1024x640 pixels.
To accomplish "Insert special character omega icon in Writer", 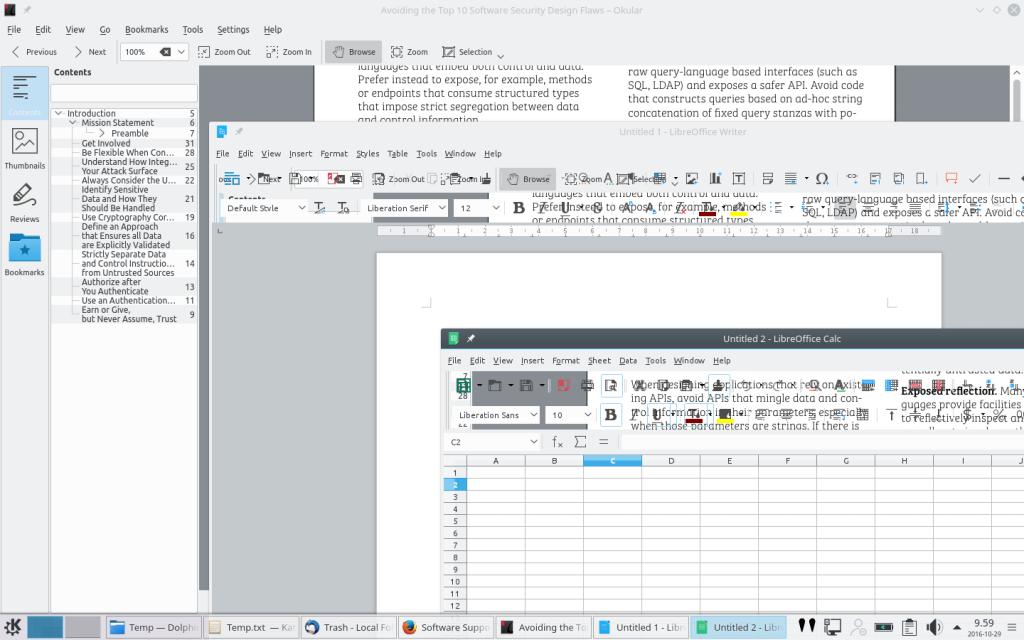I will tap(821, 179).
